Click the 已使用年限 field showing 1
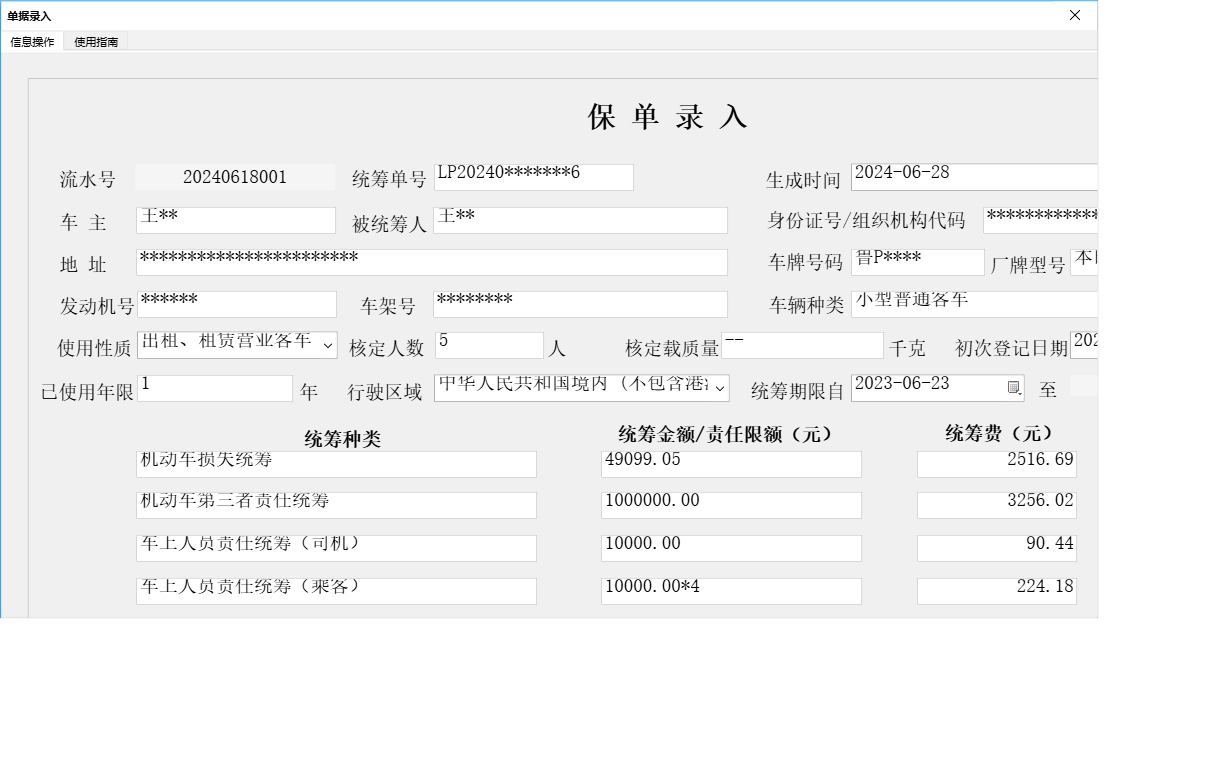The height and width of the screenshot is (767, 1230). (x=213, y=388)
